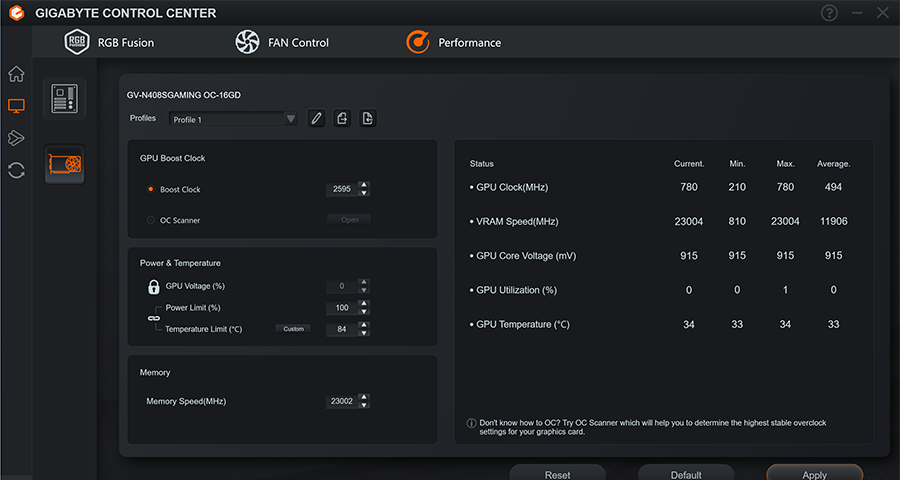900x480 pixels.
Task: Click the monitor icon in left sidebar
Action: (16, 106)
